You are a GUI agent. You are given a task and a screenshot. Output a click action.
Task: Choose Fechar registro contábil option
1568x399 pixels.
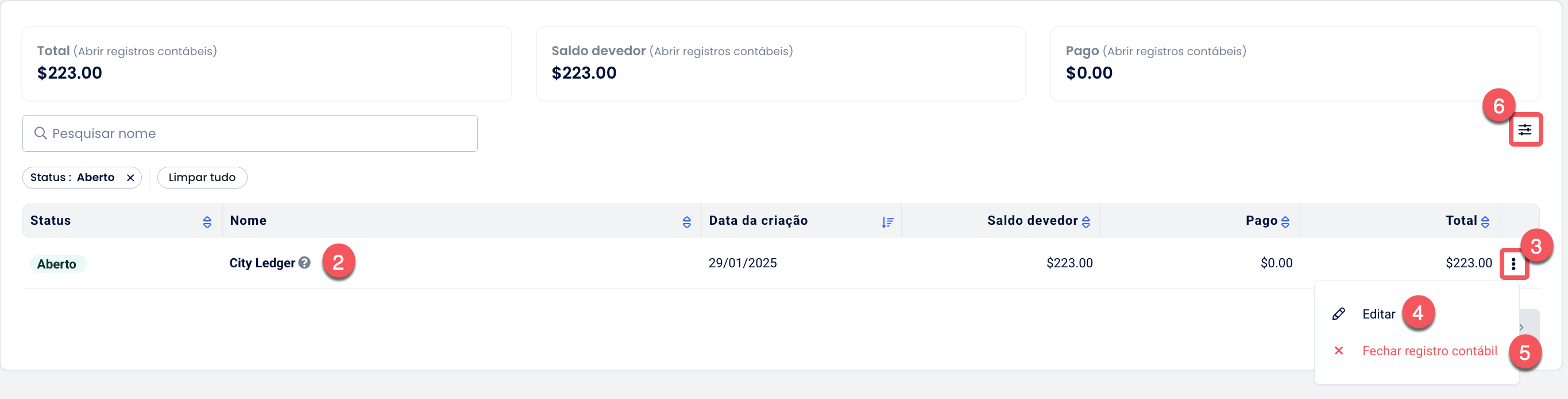point(1429,351)
